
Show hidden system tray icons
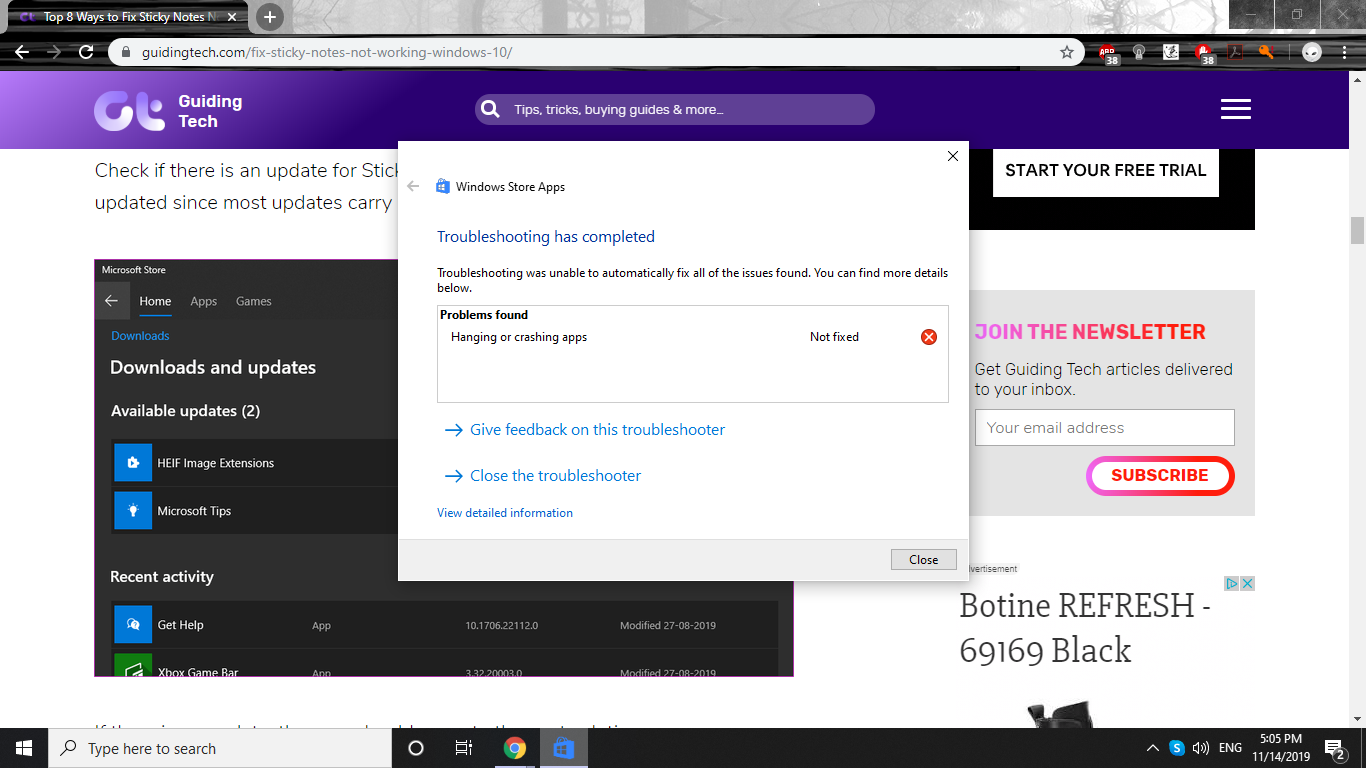pyautogui.click(x=1152, y=748)
